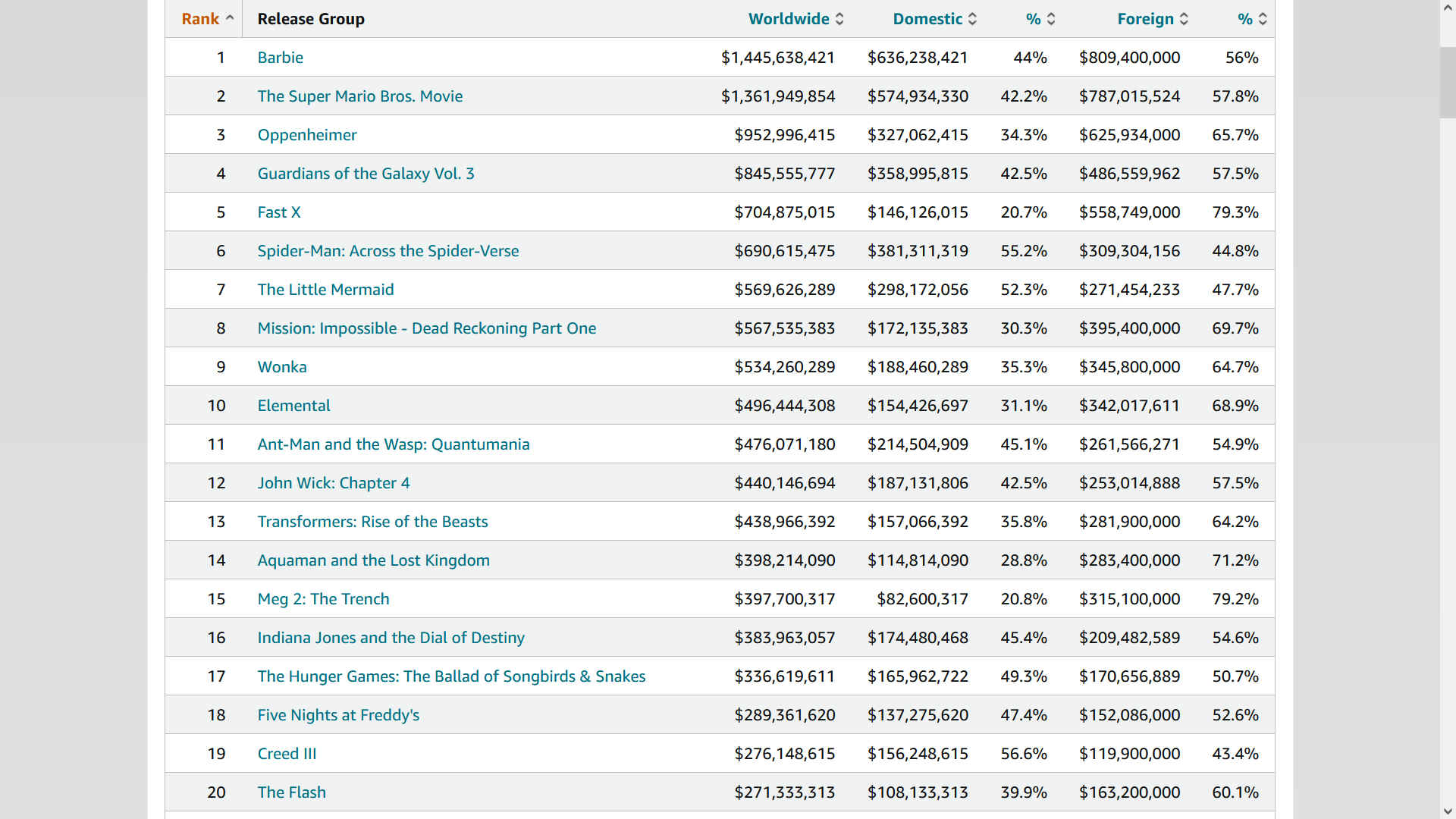Select Little Mermaid worldwide $569,626,289

[x=784, y=290]
